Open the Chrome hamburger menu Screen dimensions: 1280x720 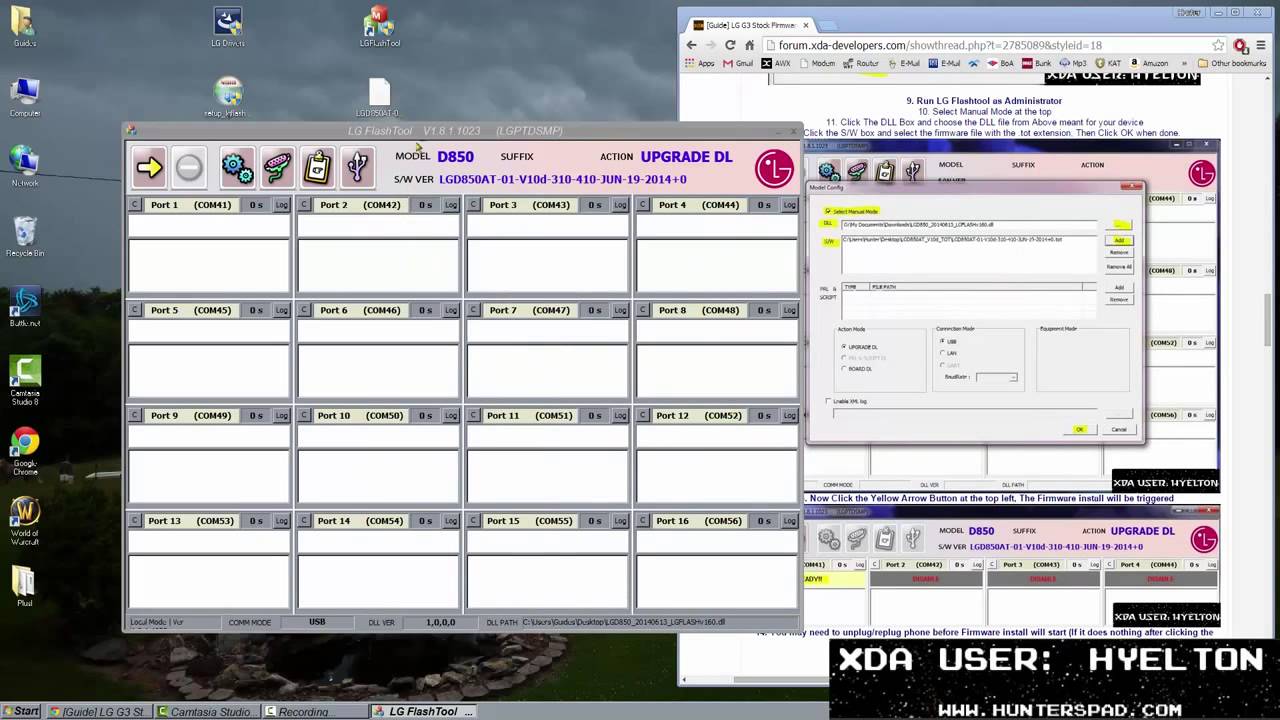click(x=1261, y=45)
